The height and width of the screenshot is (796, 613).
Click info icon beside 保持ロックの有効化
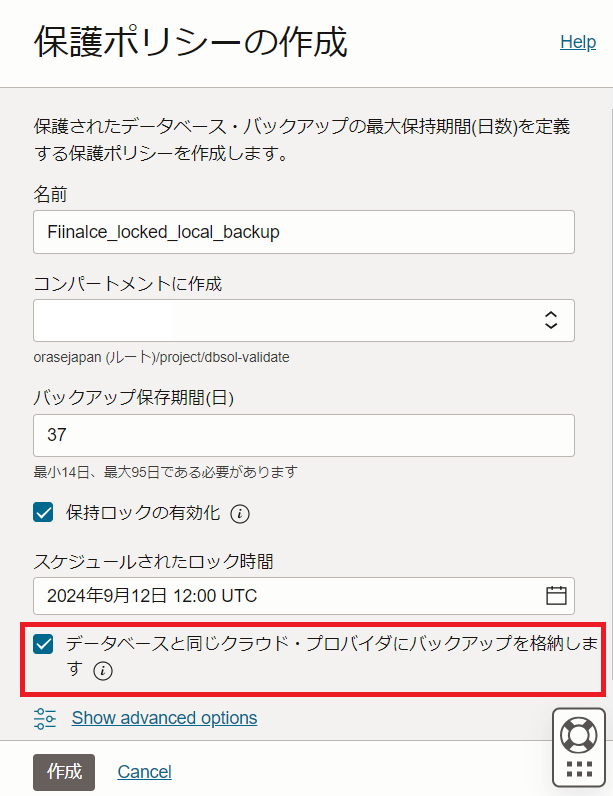[x=240, y=514]
